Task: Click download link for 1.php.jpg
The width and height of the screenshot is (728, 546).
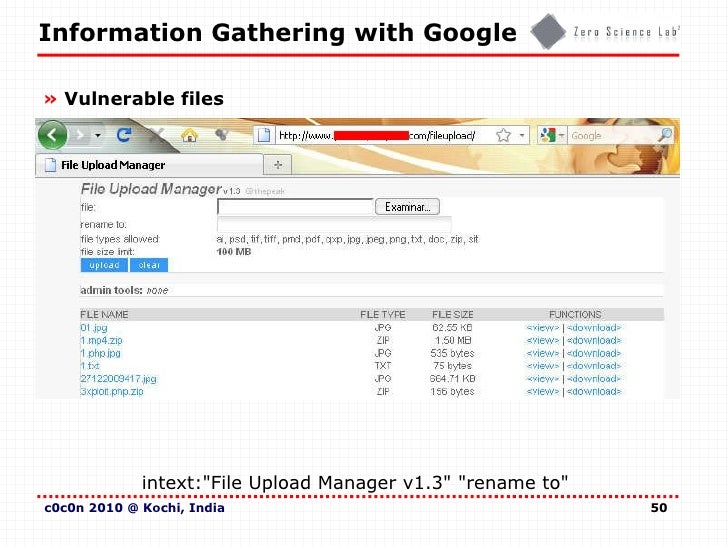Action: click(594, 353)
